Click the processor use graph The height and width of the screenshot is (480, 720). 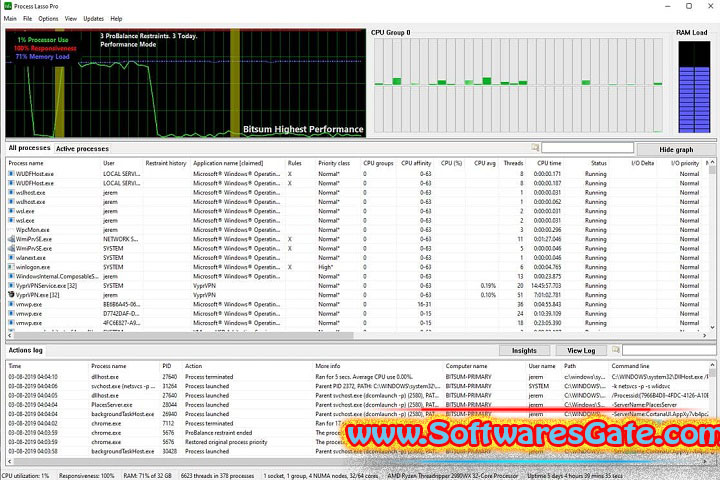tap(186, 83)
